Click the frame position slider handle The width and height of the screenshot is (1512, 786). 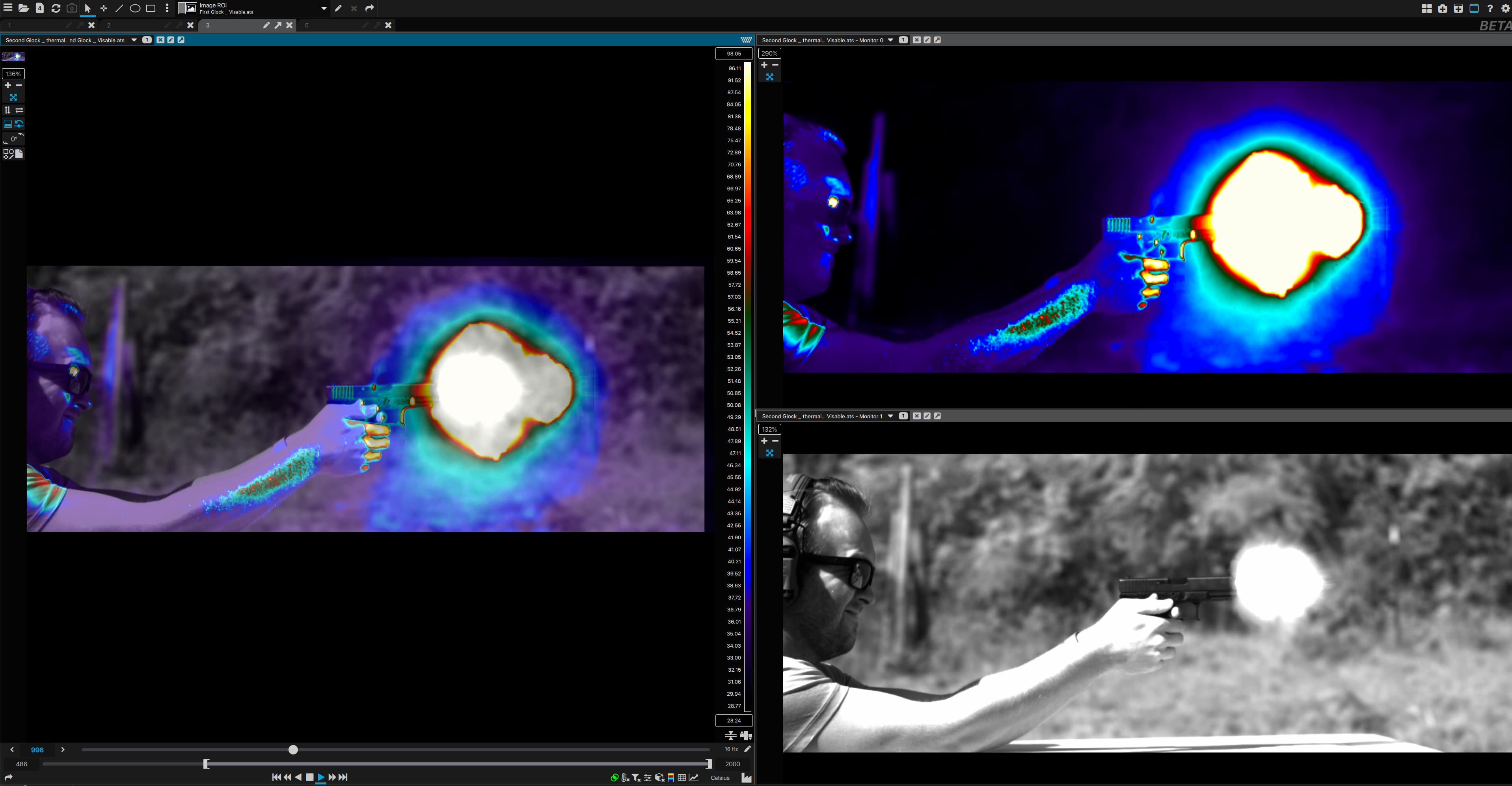[294, 750]
